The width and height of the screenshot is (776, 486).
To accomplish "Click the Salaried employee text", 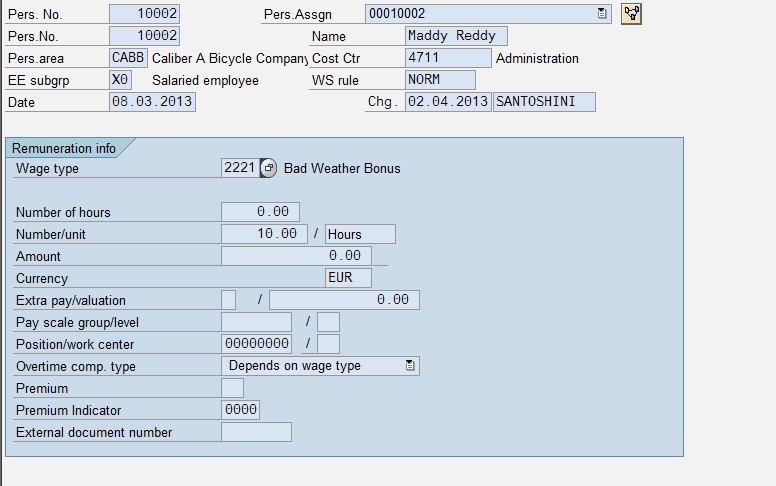I will tap(205, 80).
